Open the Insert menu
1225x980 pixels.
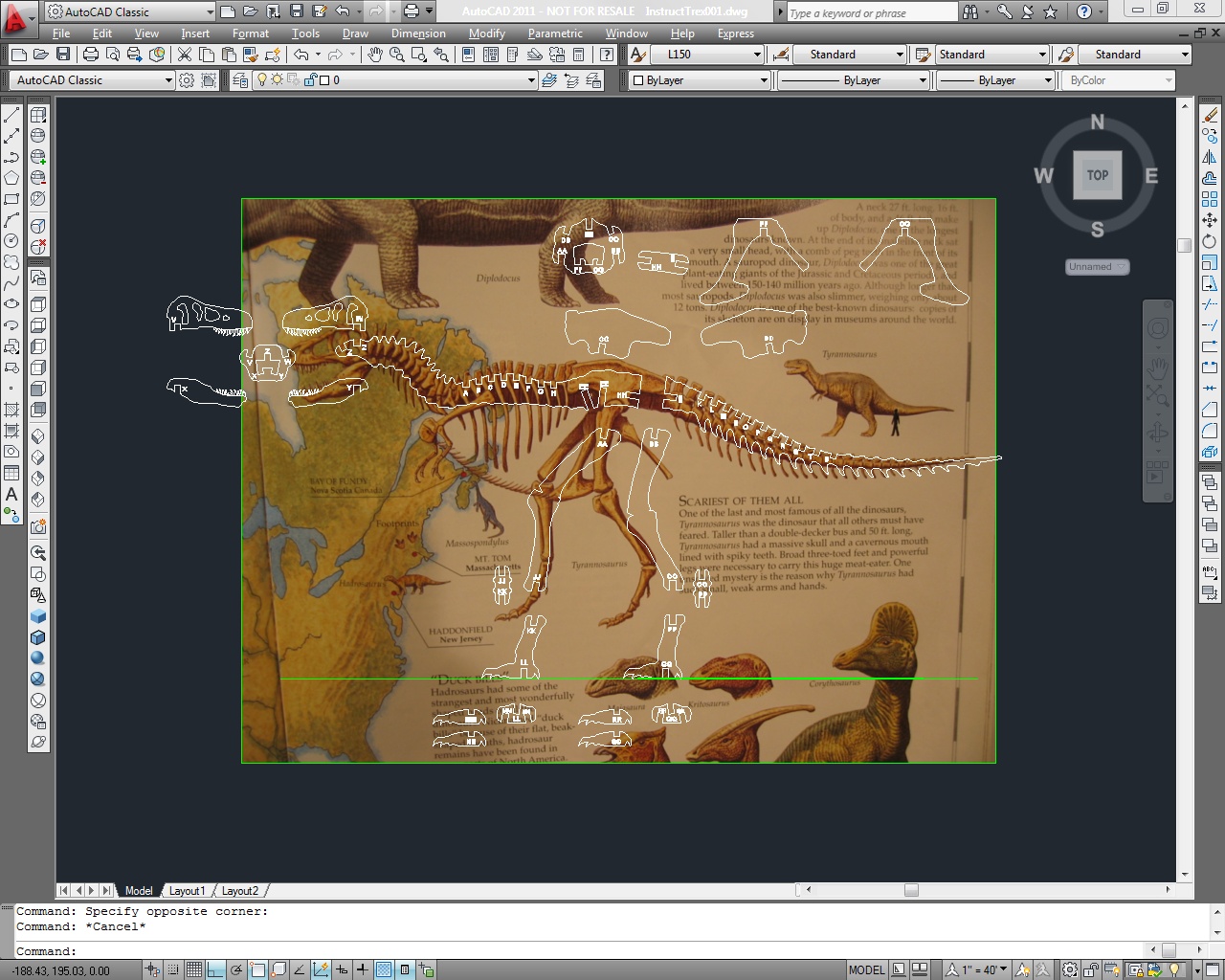point(195,33)
